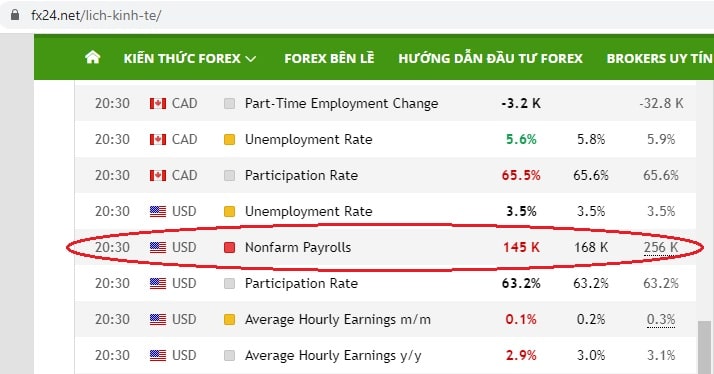Screen dimensions: 714x374
Task: Click yellow impact icon for Average Hourly Earnings m/m
Action: click(x=230, y=319)
